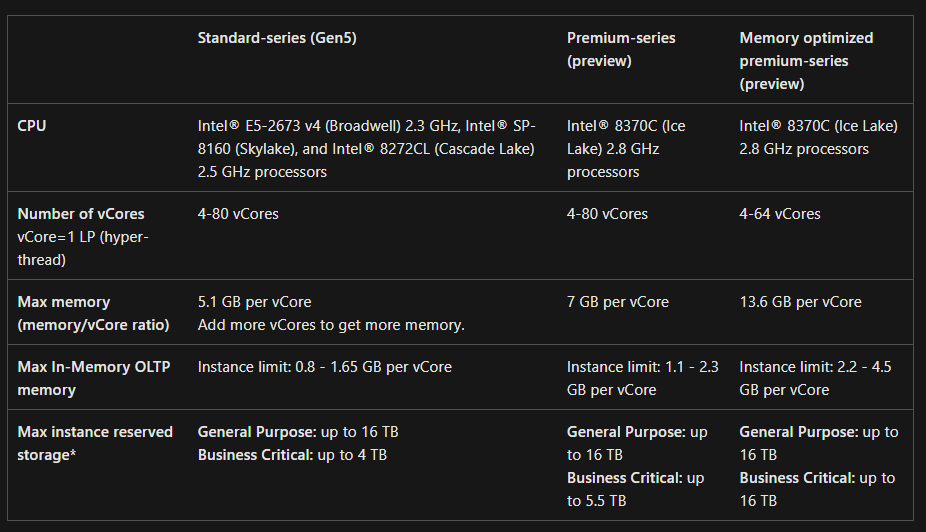
Task: Click the Premium-series (preview) column header
Action: [621, 49]
